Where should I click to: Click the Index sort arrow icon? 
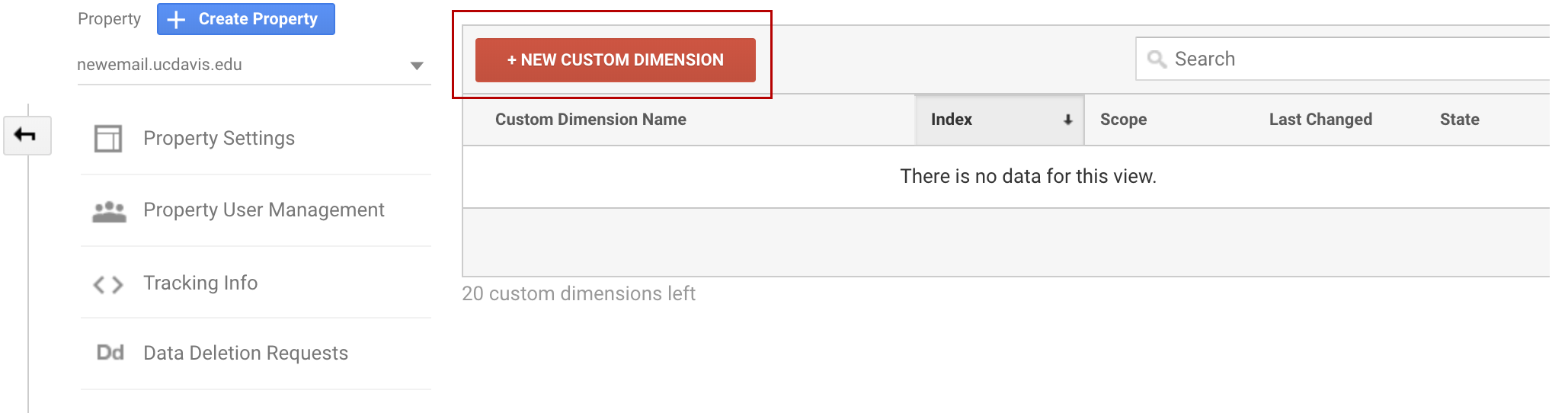tap(1067, 120)
